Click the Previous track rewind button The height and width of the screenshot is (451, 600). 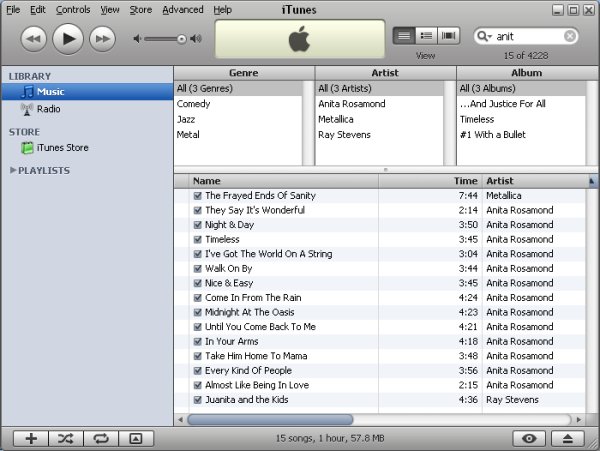(34, 39)
